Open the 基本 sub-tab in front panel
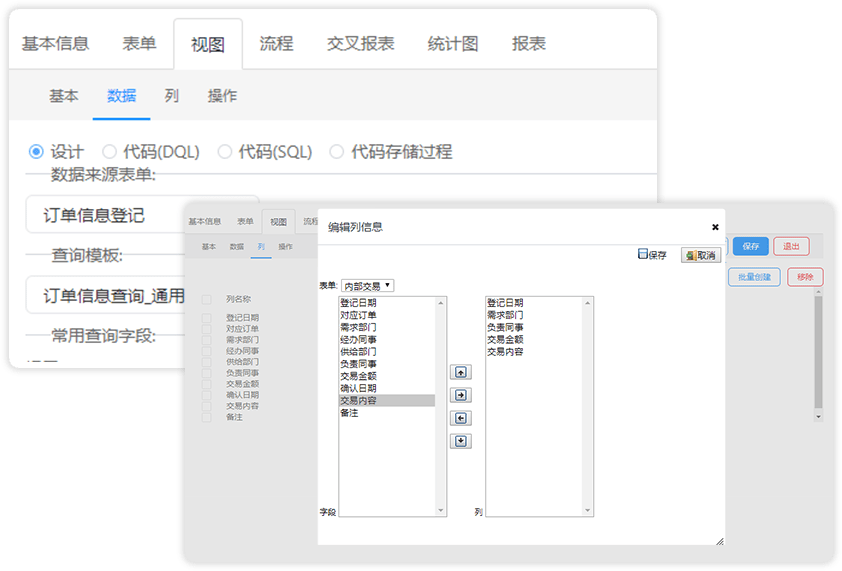Image resolution: width=842 pixels, height=571 pixels. click(x=64, y=96)
